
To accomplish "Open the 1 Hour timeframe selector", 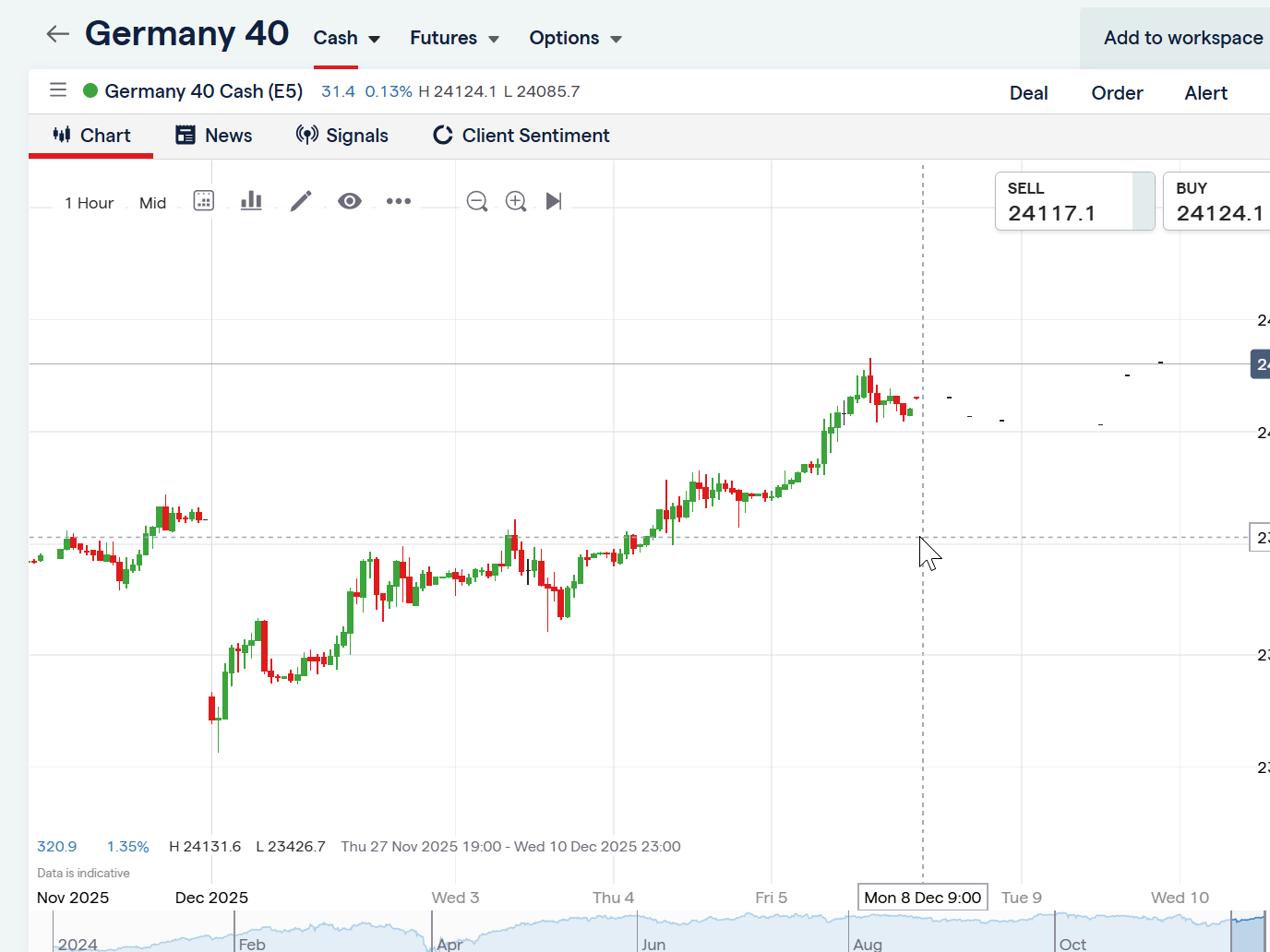I will point(89,203).
